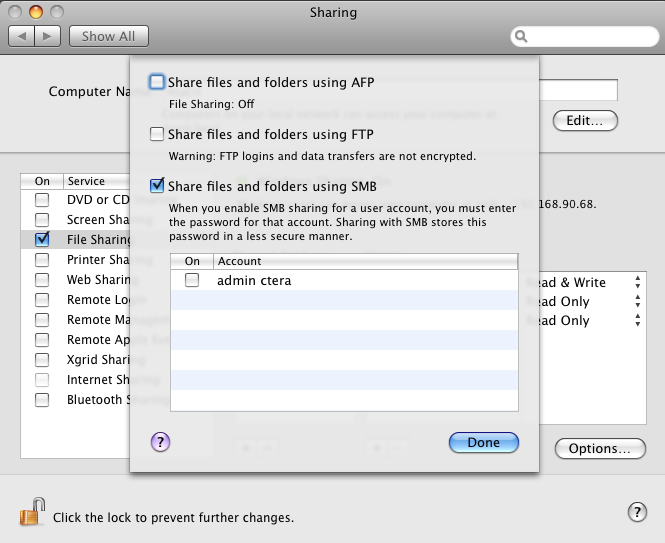
Task: Open help with the purple question mark button
Action: (x=160, y=442)
